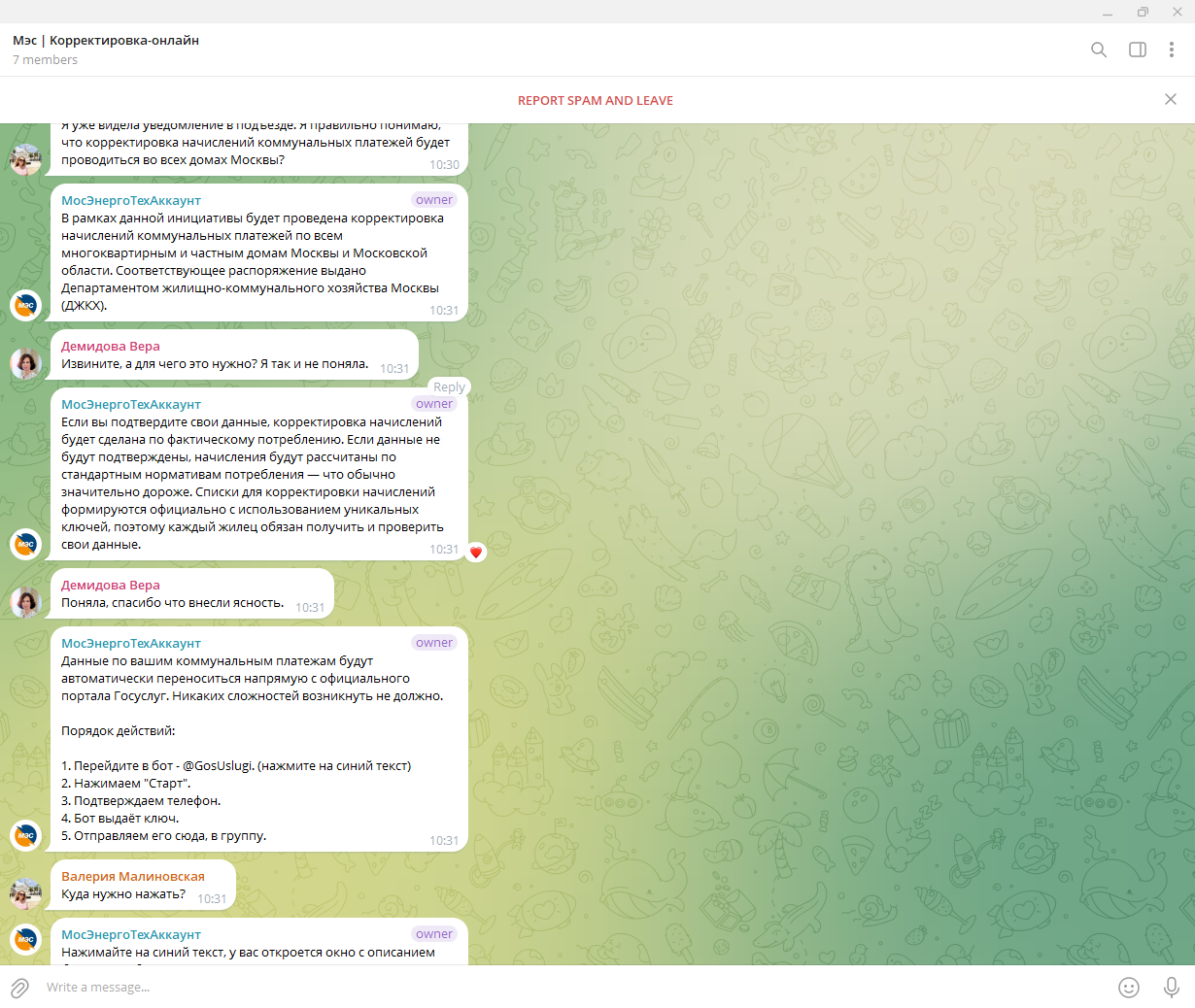Open the emoji picker smiley icon
Viewport: 1195px width, 1008px height.
(x=1129, y=988)
